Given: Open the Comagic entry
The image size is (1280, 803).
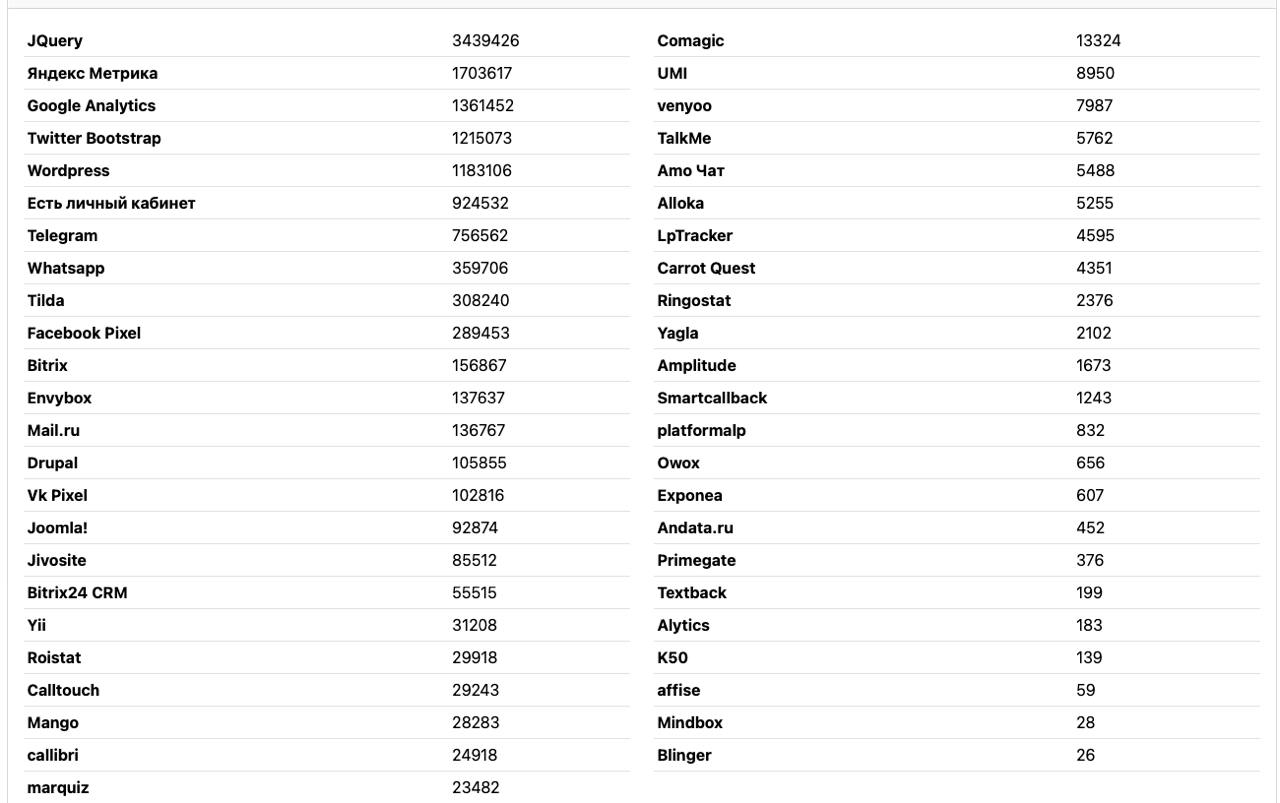Looking at the screenshot, I should (x=690, y=41).
